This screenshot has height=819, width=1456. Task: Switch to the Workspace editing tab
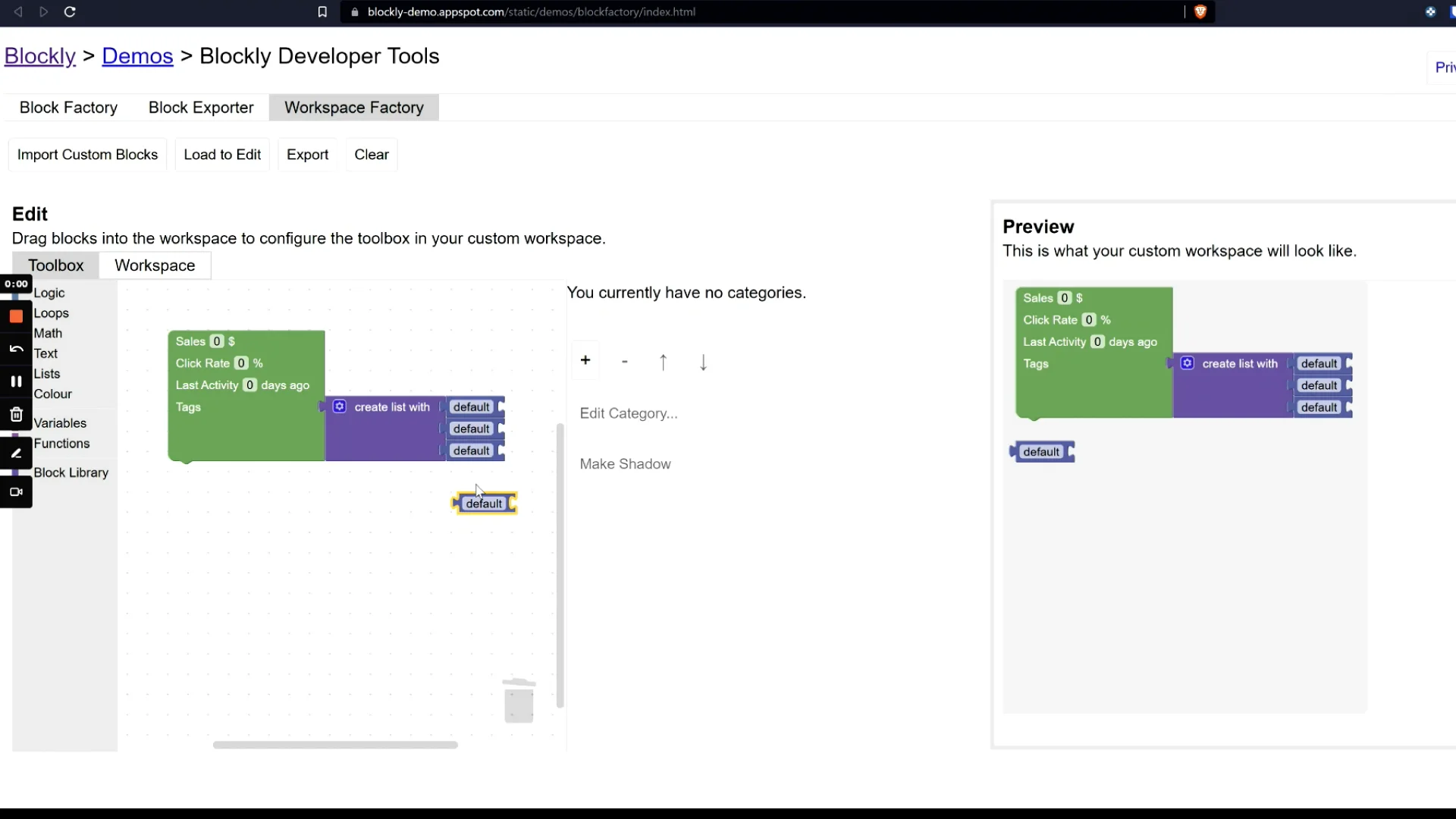[155, 265]
